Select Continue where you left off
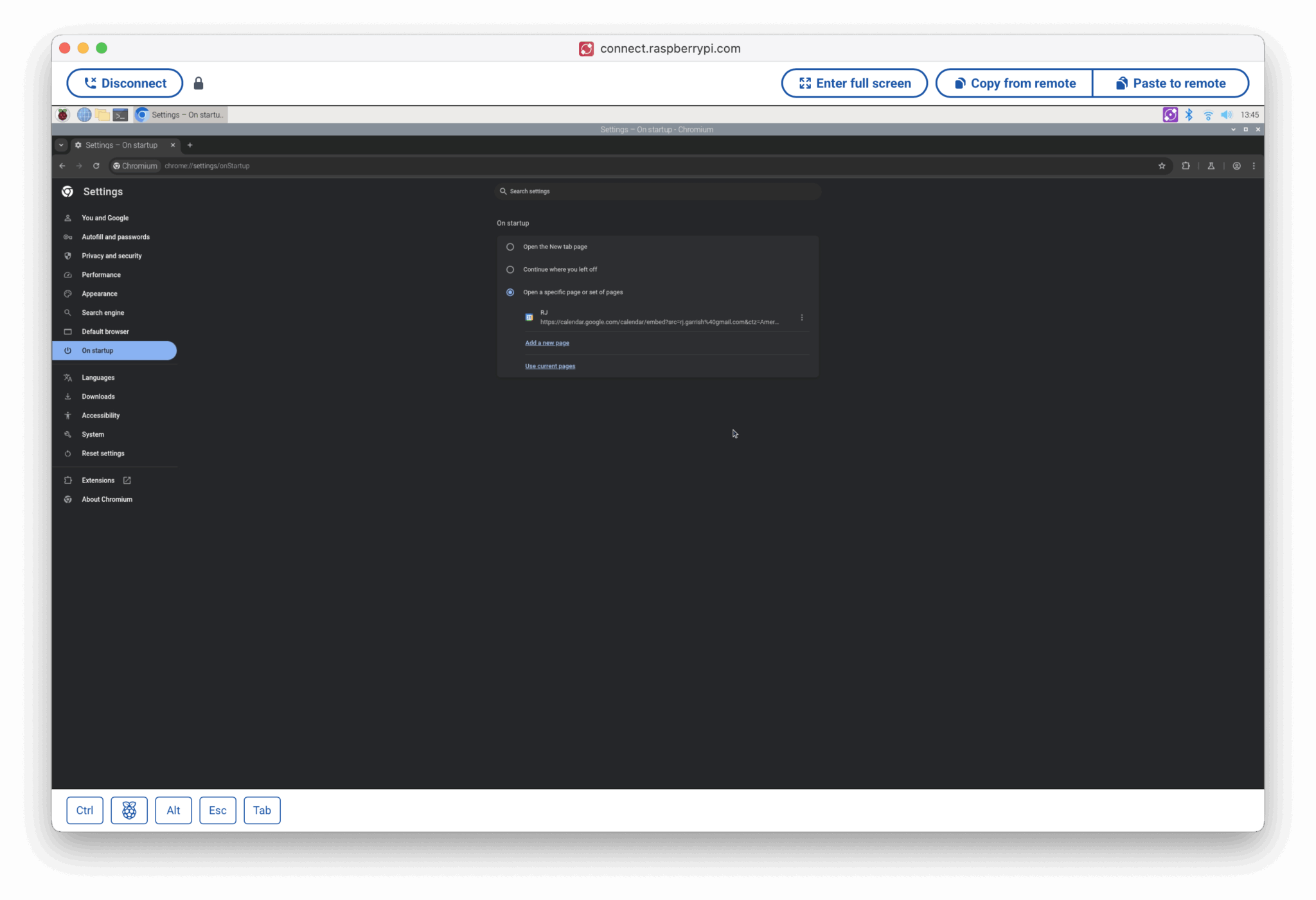The image size is (1316, 900). click(510, 269)
